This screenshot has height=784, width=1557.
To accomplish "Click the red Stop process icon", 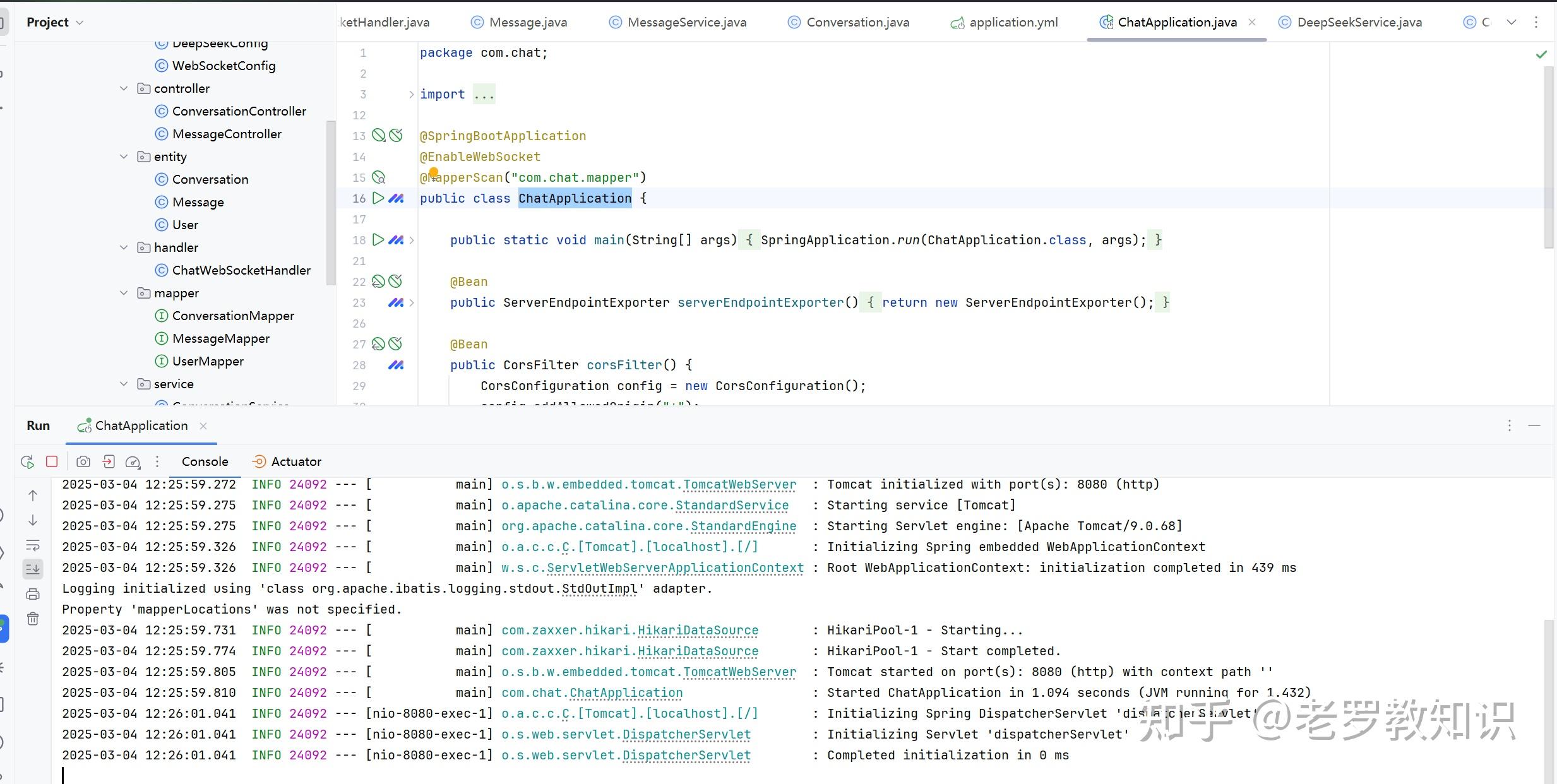I will tap(52, 461).
